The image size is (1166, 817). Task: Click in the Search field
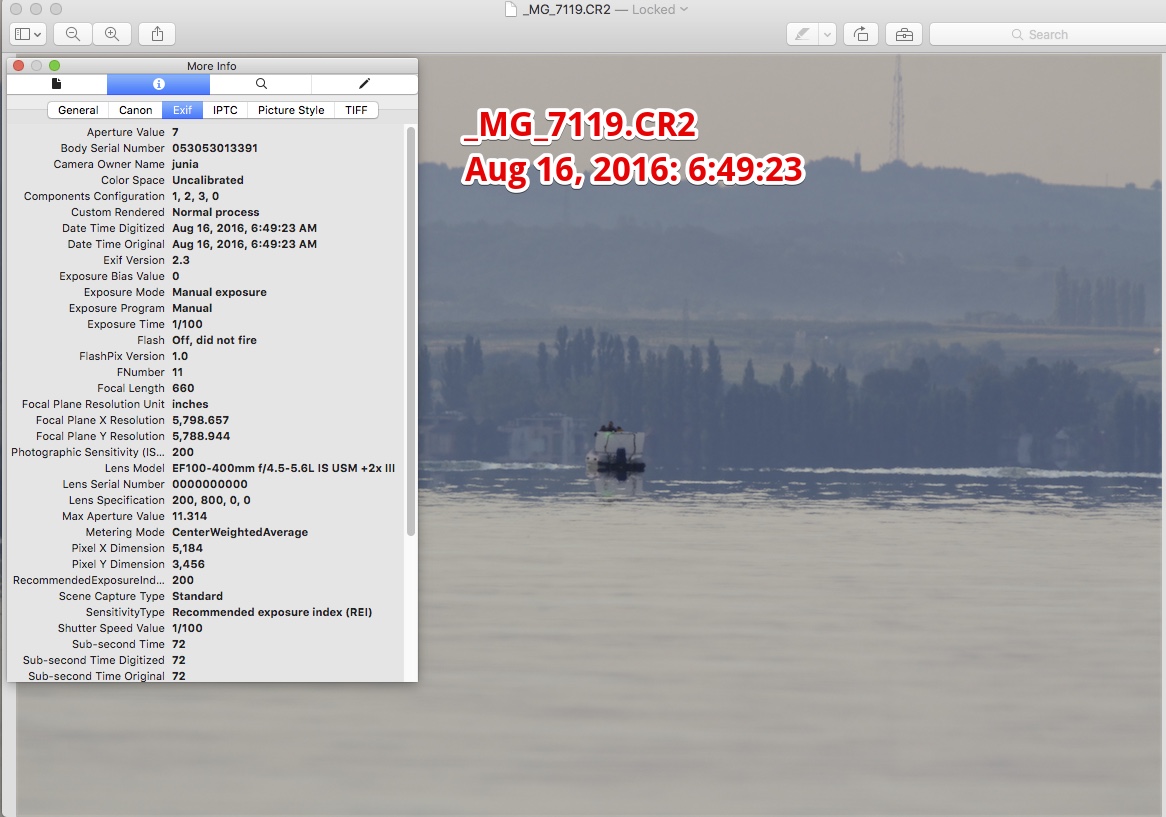pyautogui.click(x=1048, y=34)
